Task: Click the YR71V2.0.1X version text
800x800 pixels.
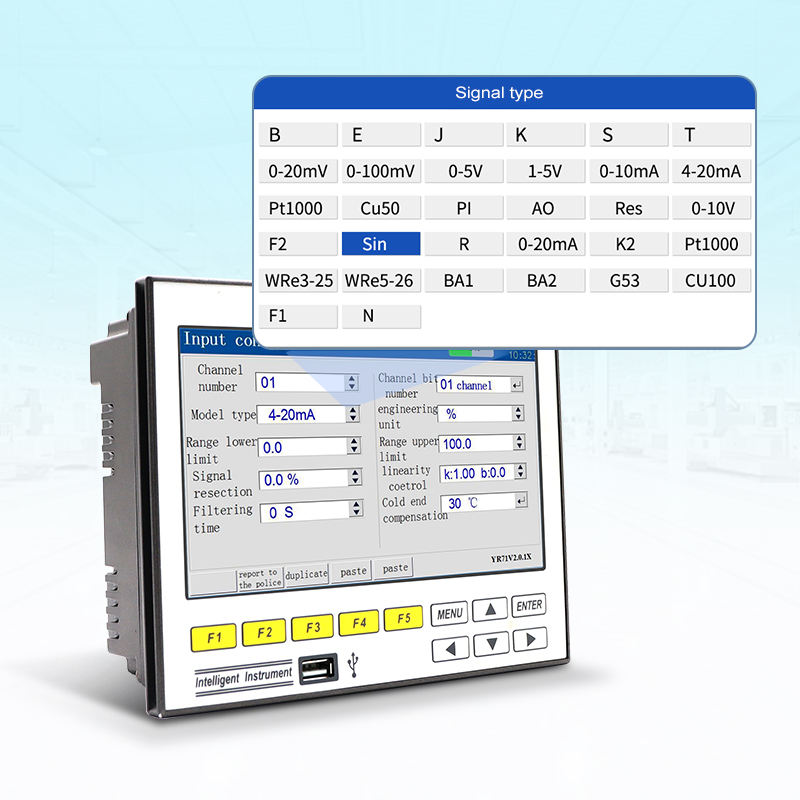Action: point(511,558)
